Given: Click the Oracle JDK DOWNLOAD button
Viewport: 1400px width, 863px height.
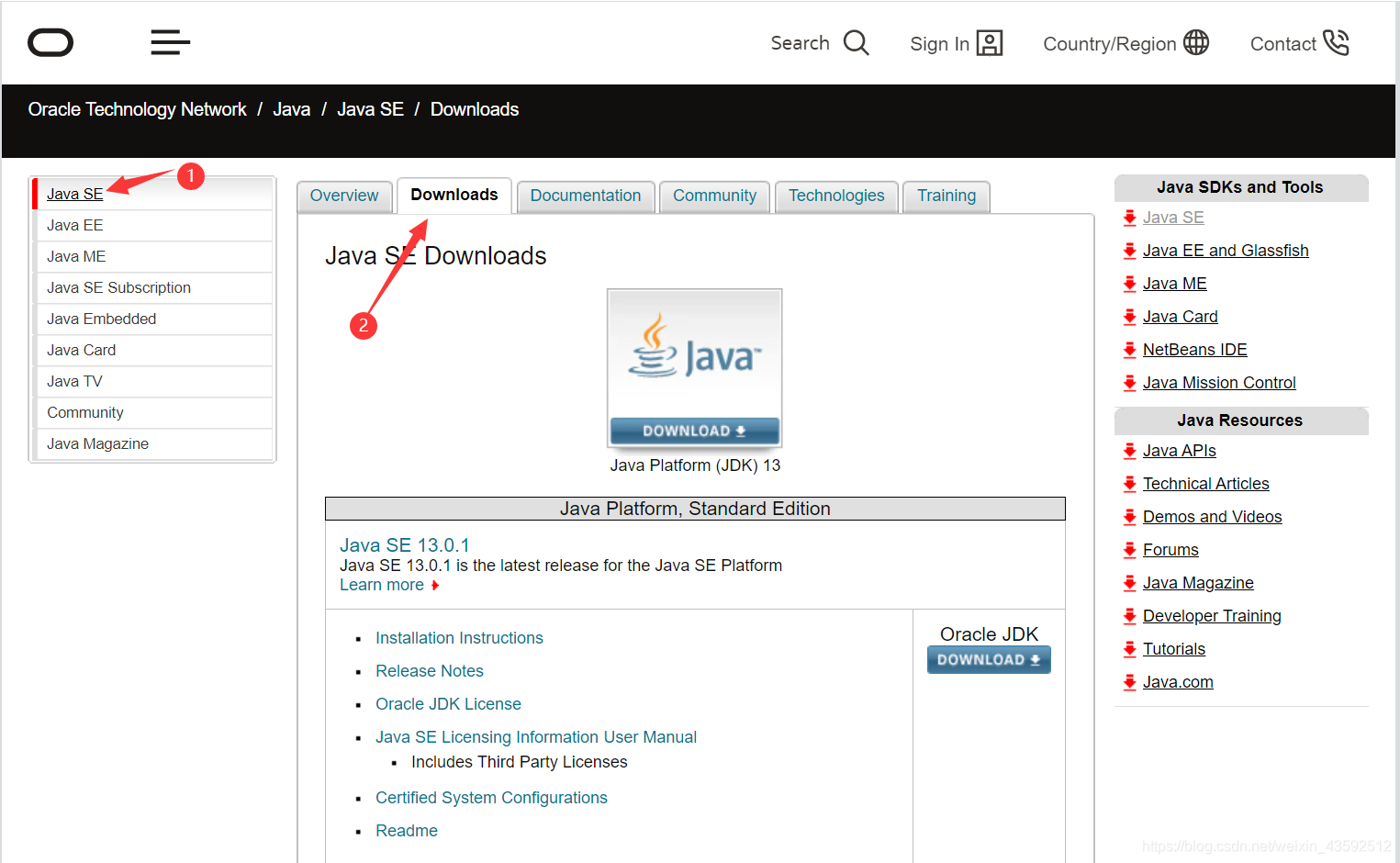Looking at the screenshot, I should 989,660.
